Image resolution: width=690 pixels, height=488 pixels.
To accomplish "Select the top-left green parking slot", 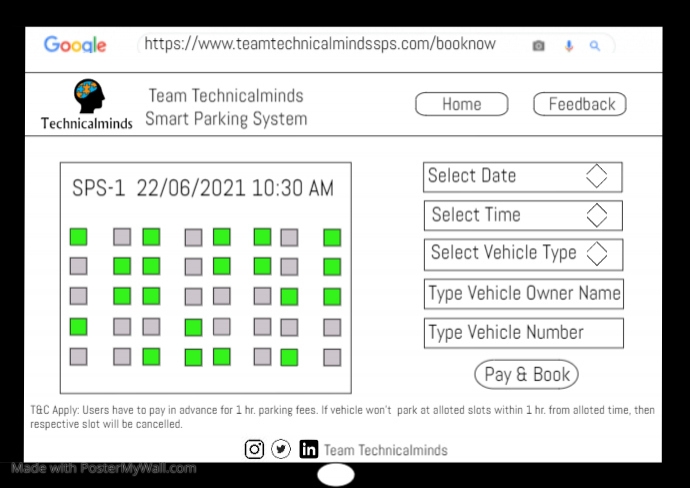I will [x=78, y=237].
